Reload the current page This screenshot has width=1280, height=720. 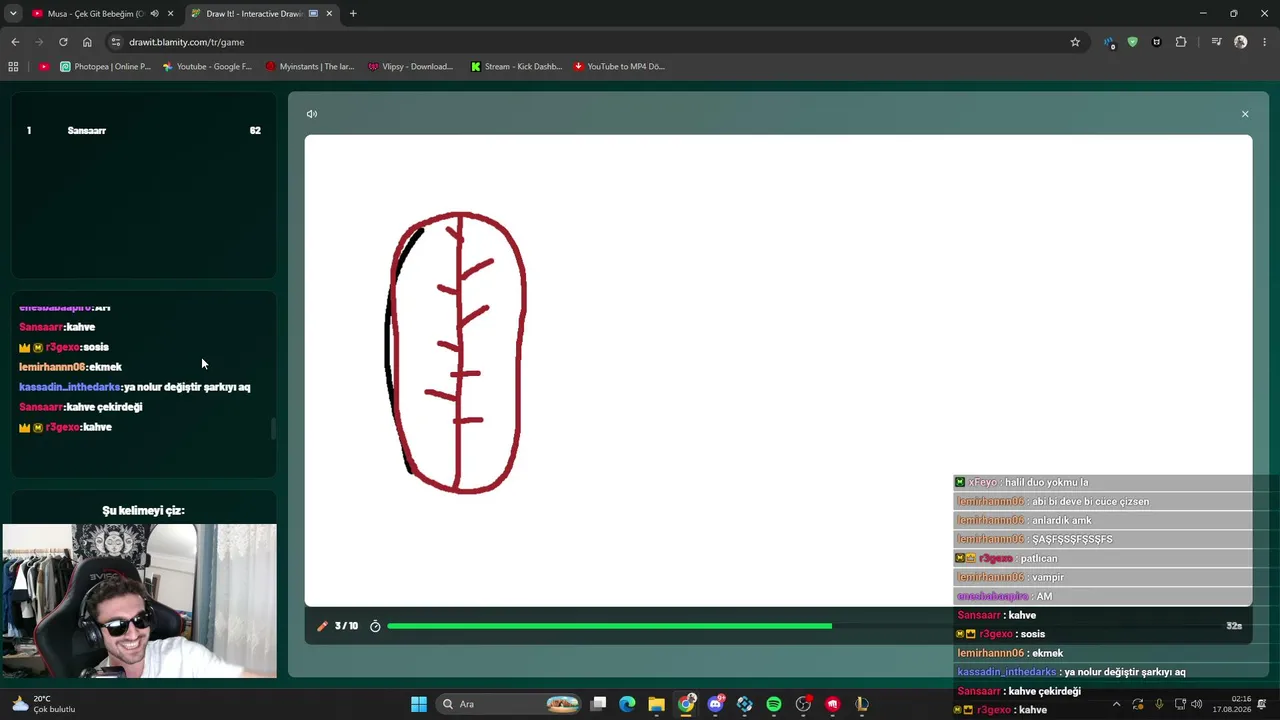coord(63,42)
